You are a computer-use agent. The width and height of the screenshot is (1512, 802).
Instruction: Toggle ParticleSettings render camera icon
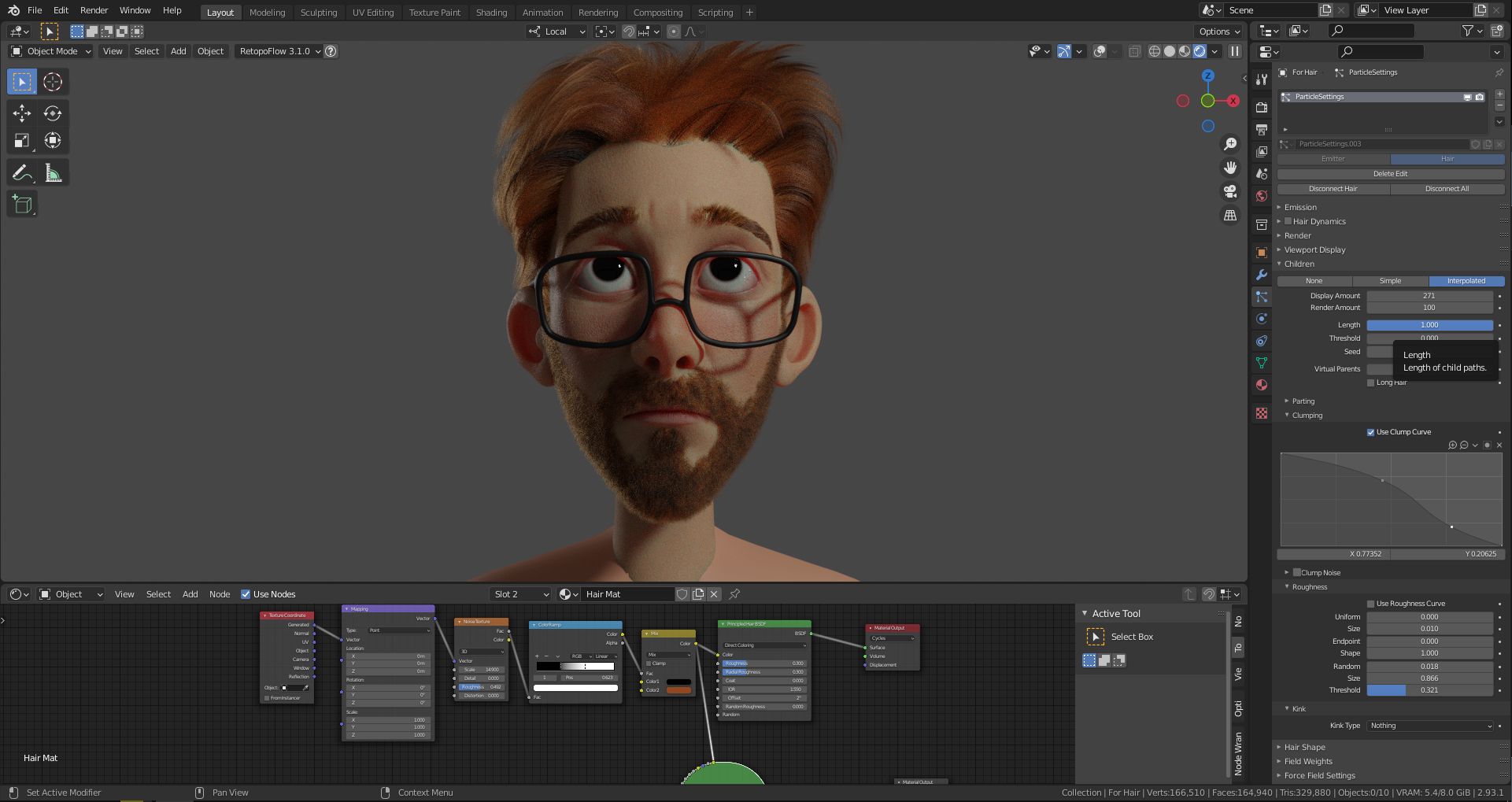[x=1480, y=97]
